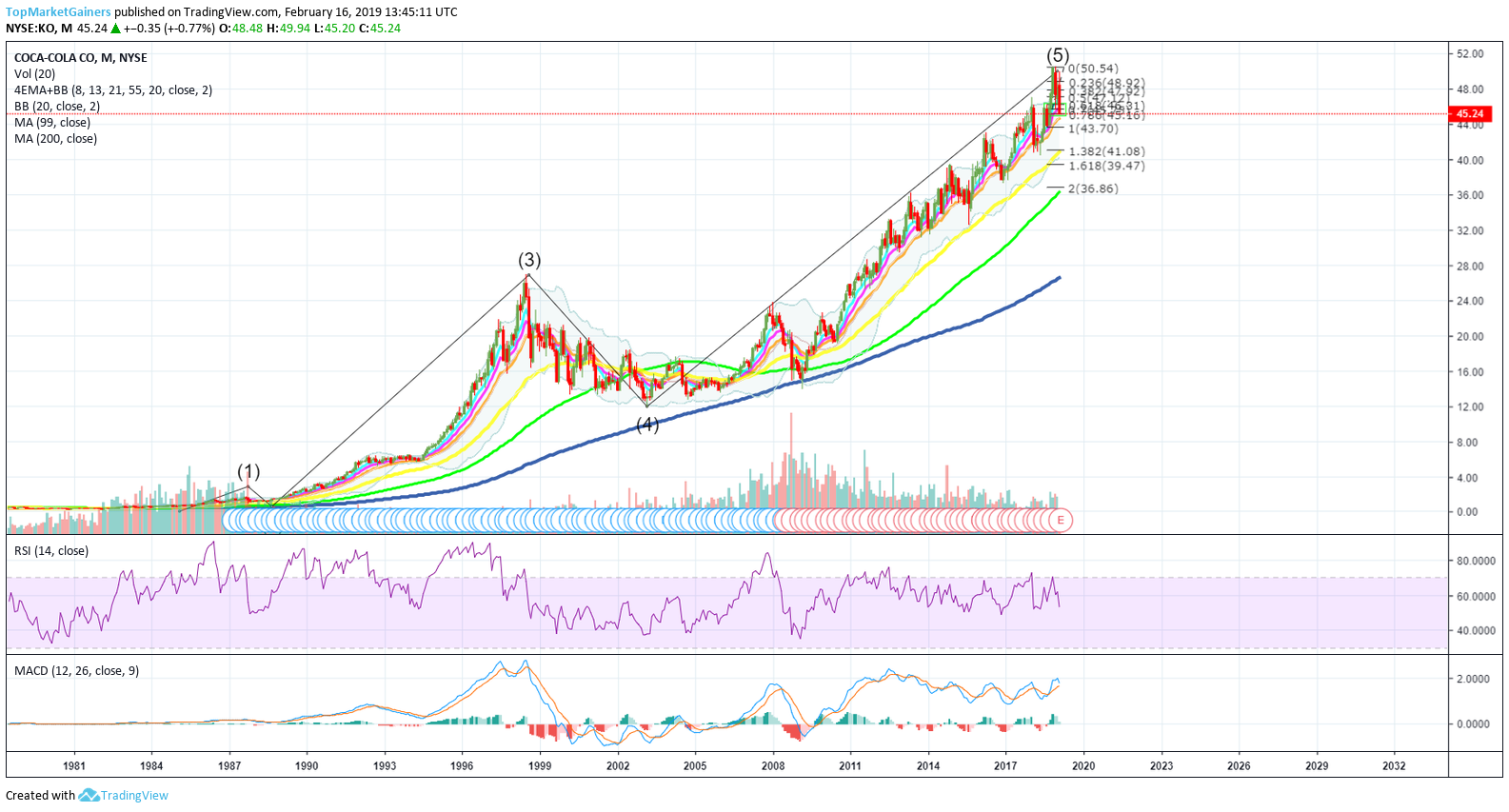Click the 2014 year on time axis
Viewport: 1509px width, 812px height.
tap(928, 766)
